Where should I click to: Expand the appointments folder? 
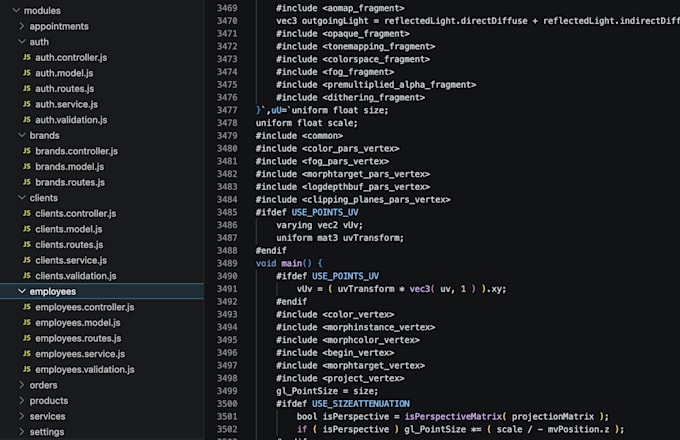[22, 26]
